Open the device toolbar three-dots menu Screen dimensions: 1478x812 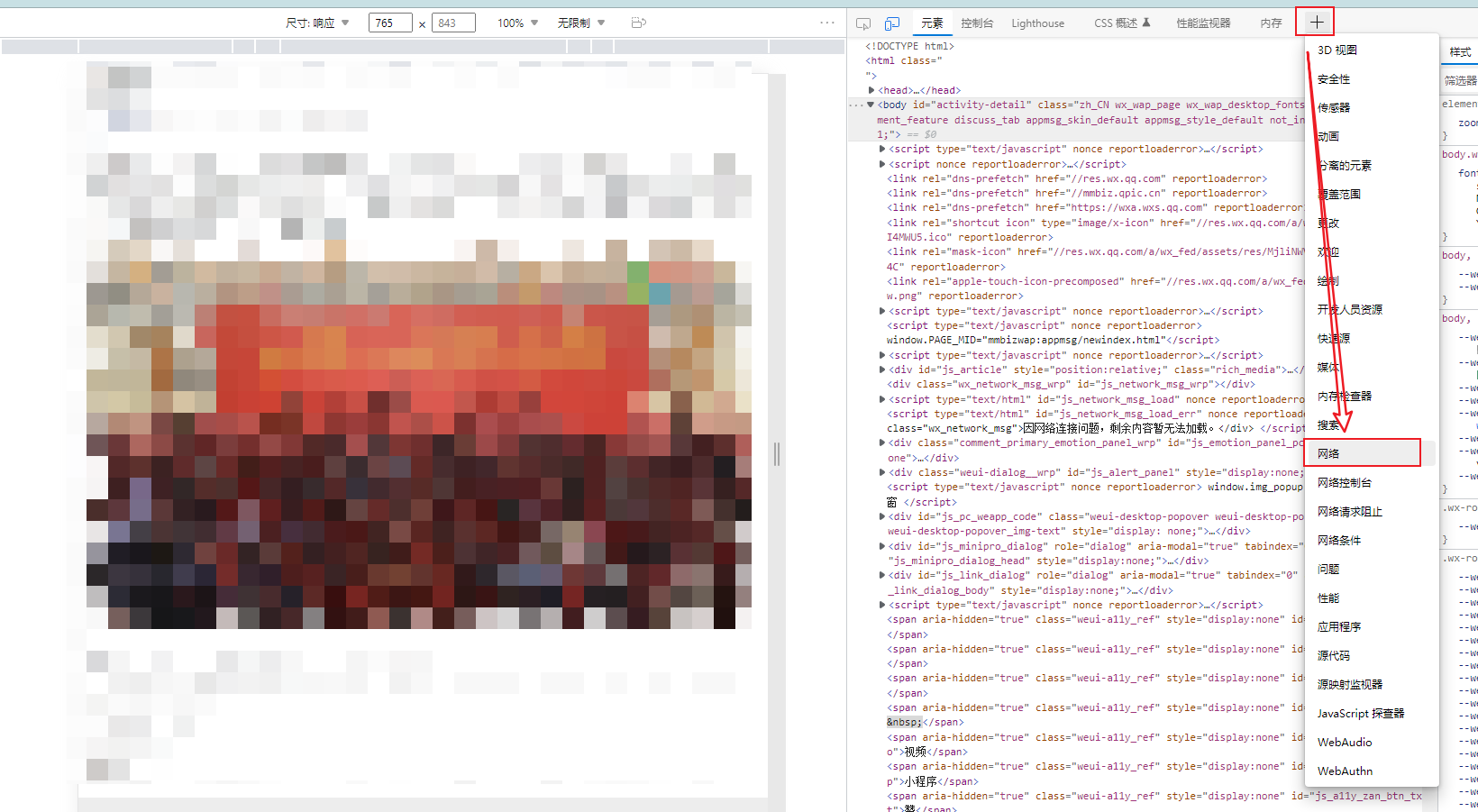pos(827,23)
